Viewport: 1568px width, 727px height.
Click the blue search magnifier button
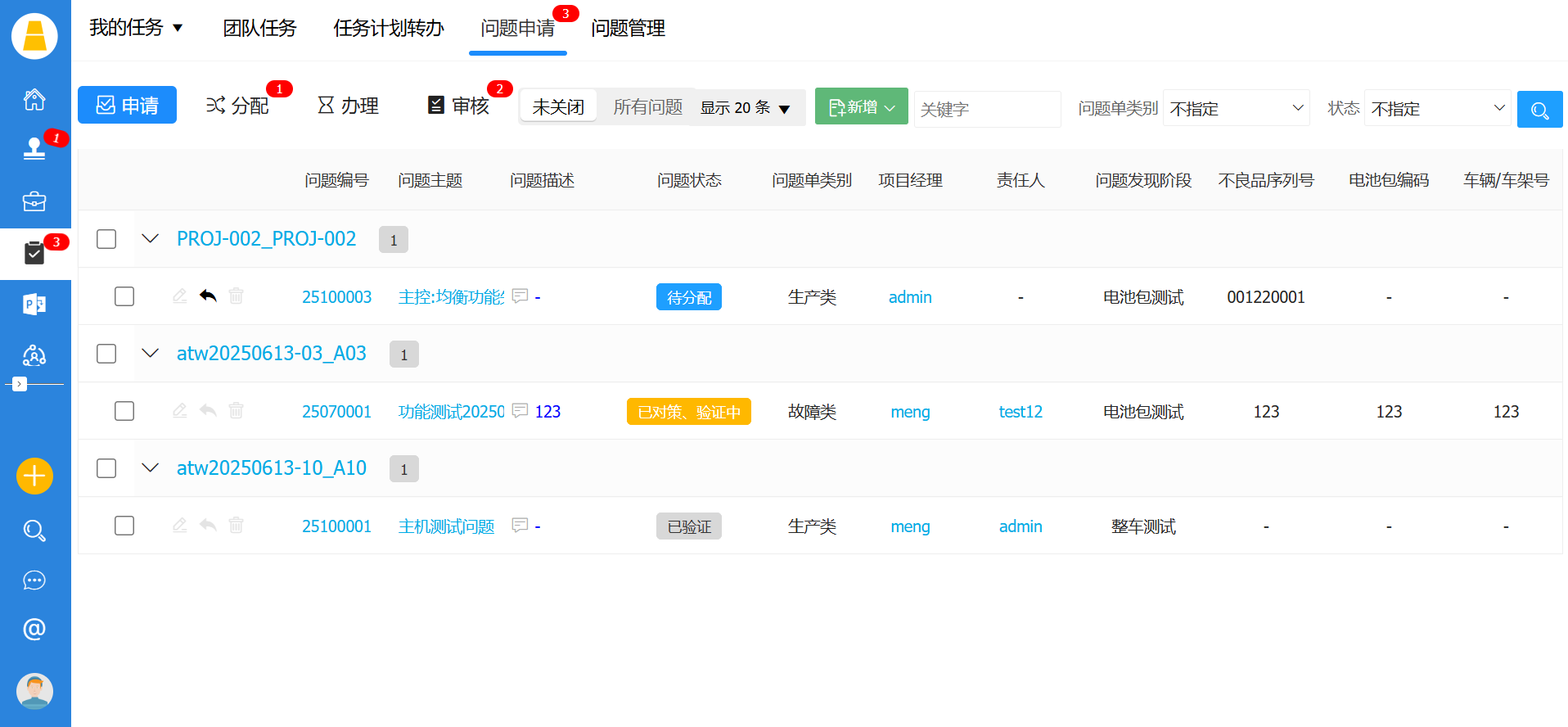1539,109
